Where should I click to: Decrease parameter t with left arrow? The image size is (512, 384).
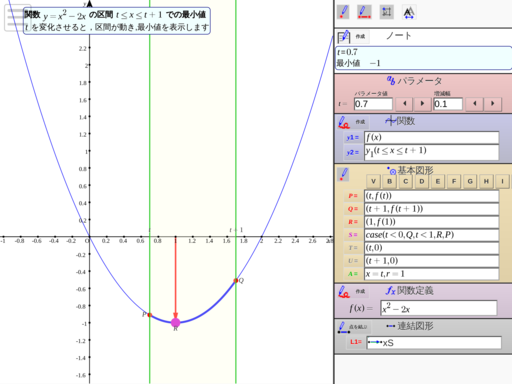coord(405,104)
